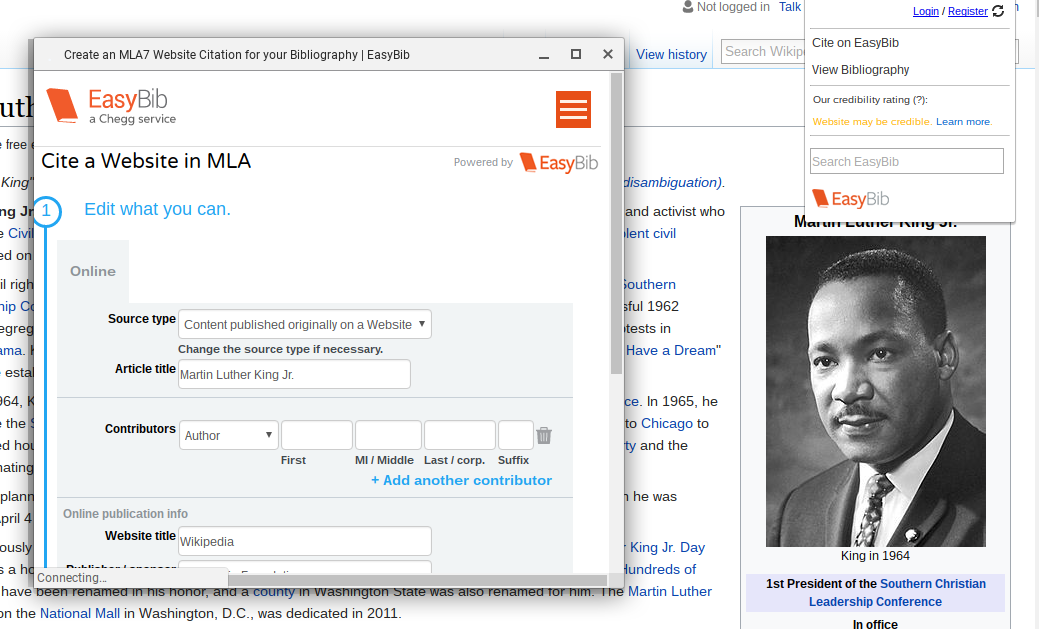Click the Register link in extension panel
The width and height of the screenshot is (1039, 629).
pos(967,11)
